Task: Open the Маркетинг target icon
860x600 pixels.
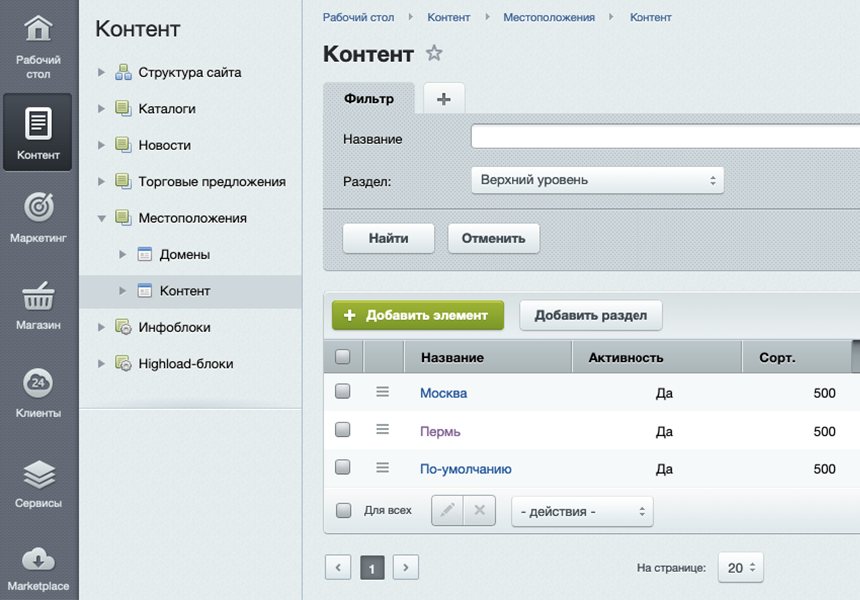Action: pyautogui.click(x=38, y=207)
